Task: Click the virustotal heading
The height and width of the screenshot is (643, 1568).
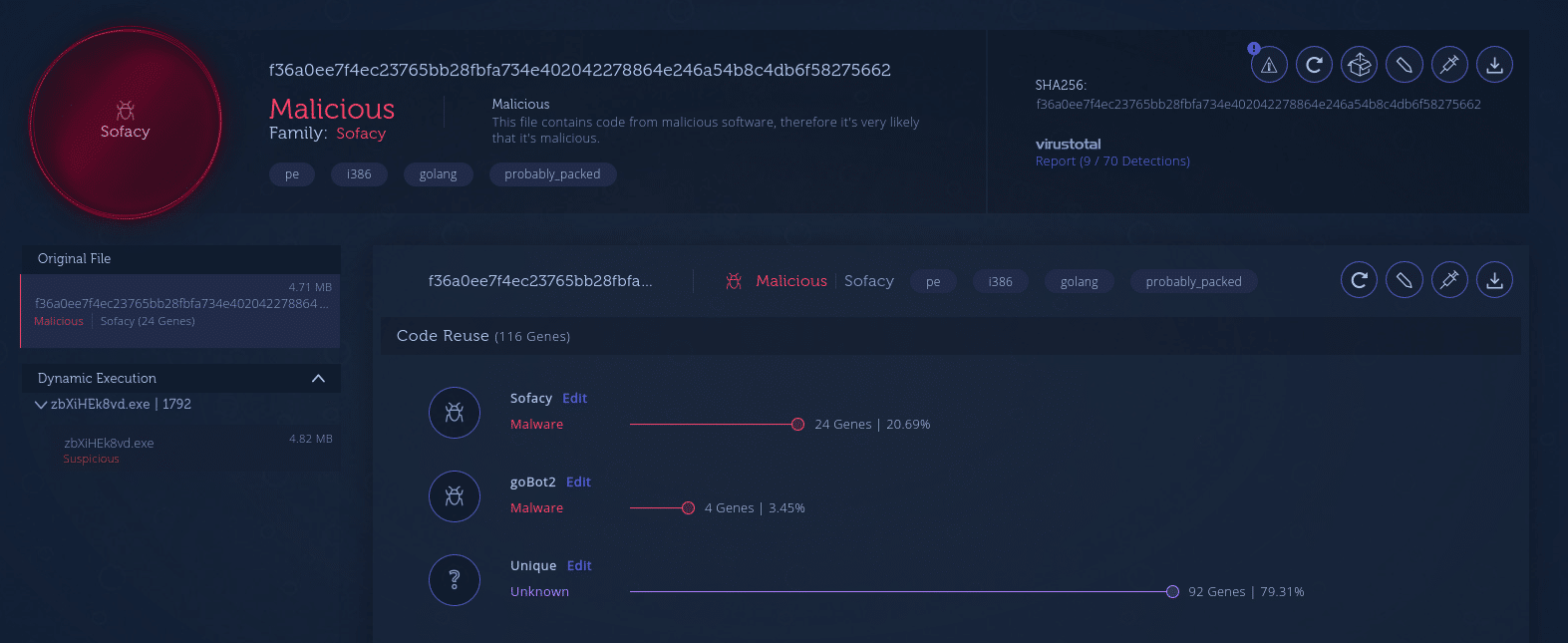Action: (1069, 145)
